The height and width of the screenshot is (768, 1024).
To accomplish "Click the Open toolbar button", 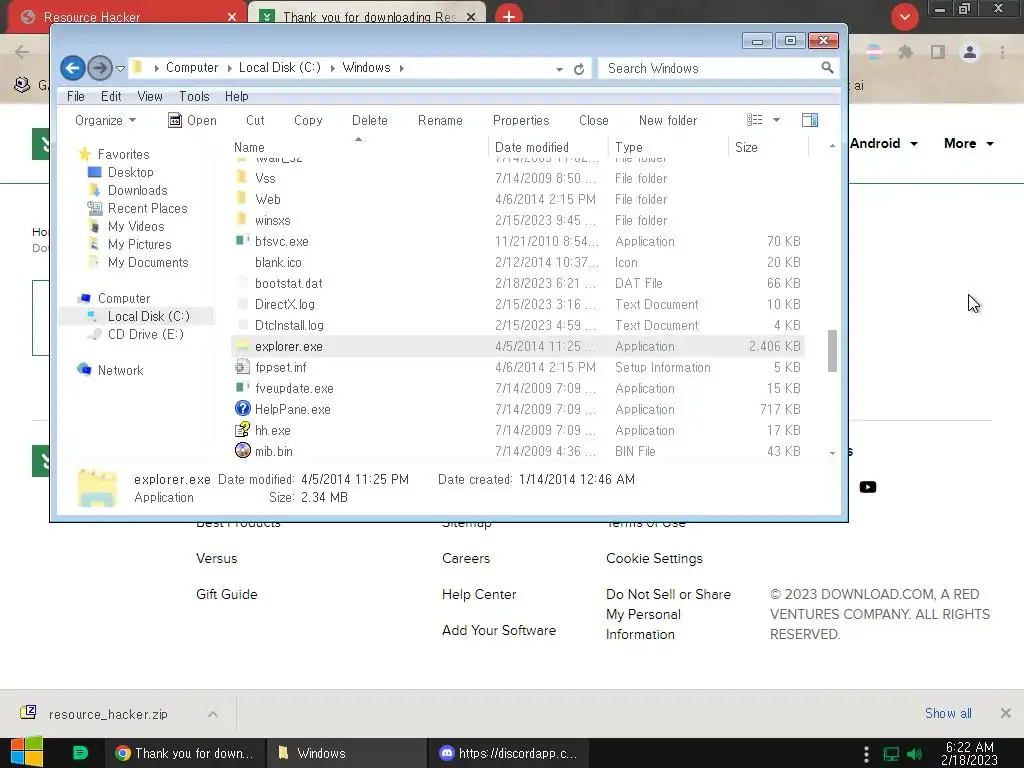I will 192,120.
